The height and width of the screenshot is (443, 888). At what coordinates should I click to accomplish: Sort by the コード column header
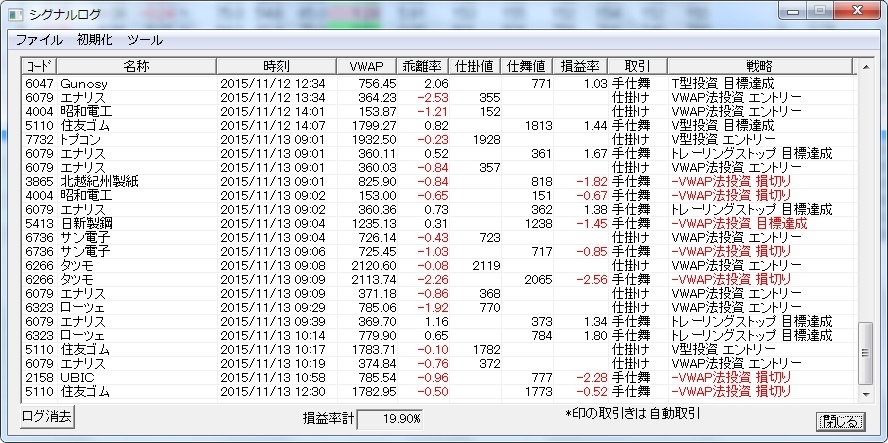(x=39, y=66)
